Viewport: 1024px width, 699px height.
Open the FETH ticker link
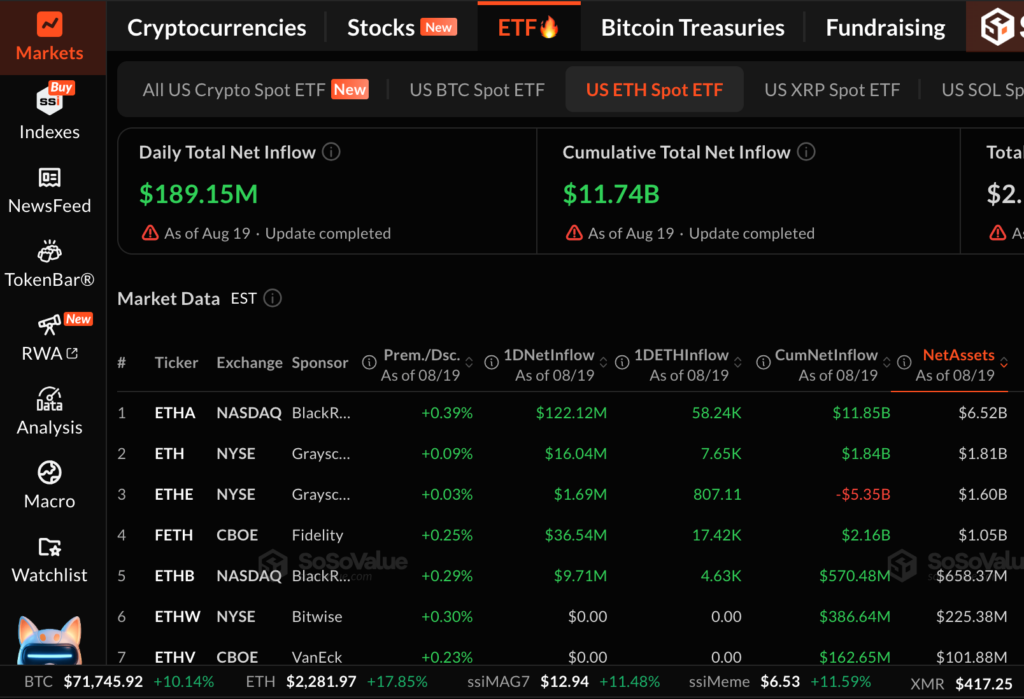pos(174,535)
